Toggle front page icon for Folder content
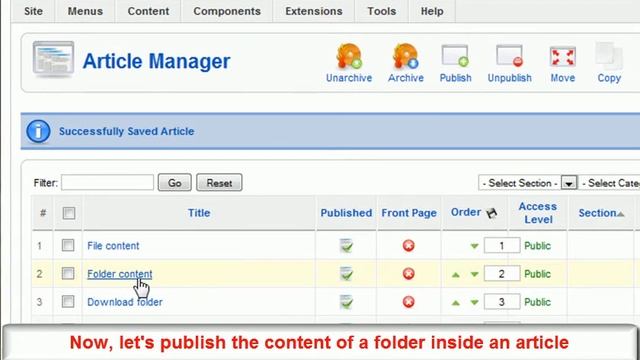 point(409,273)
